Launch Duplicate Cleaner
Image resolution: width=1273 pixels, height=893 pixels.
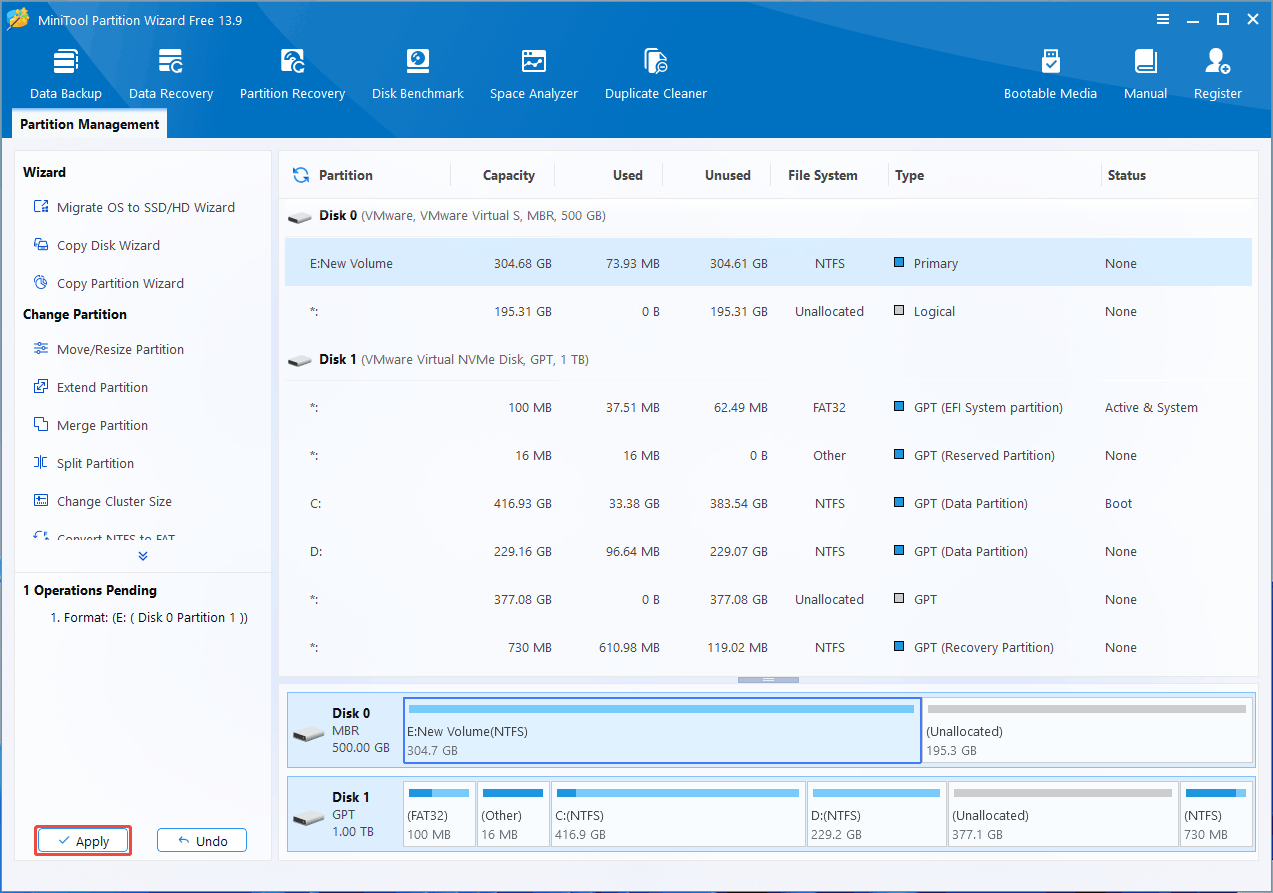[x=656, y=74]
